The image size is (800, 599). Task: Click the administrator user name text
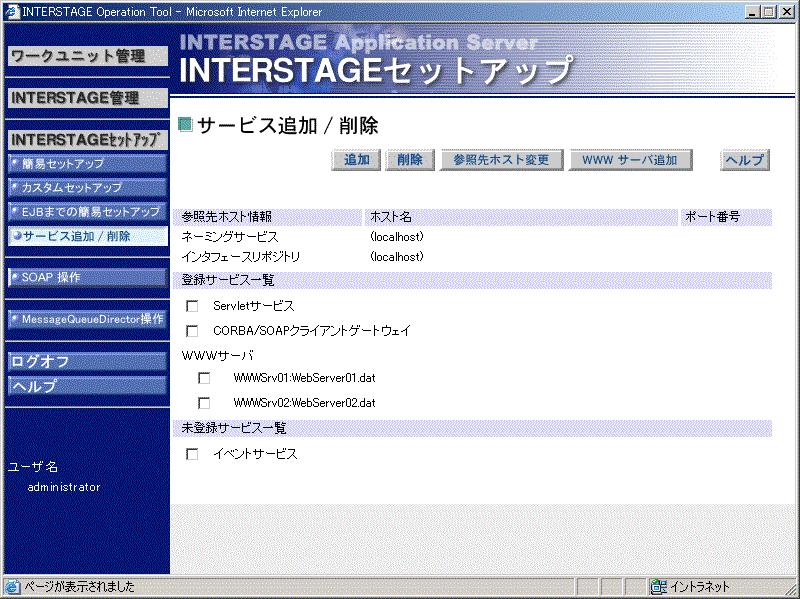click(64, 487)
